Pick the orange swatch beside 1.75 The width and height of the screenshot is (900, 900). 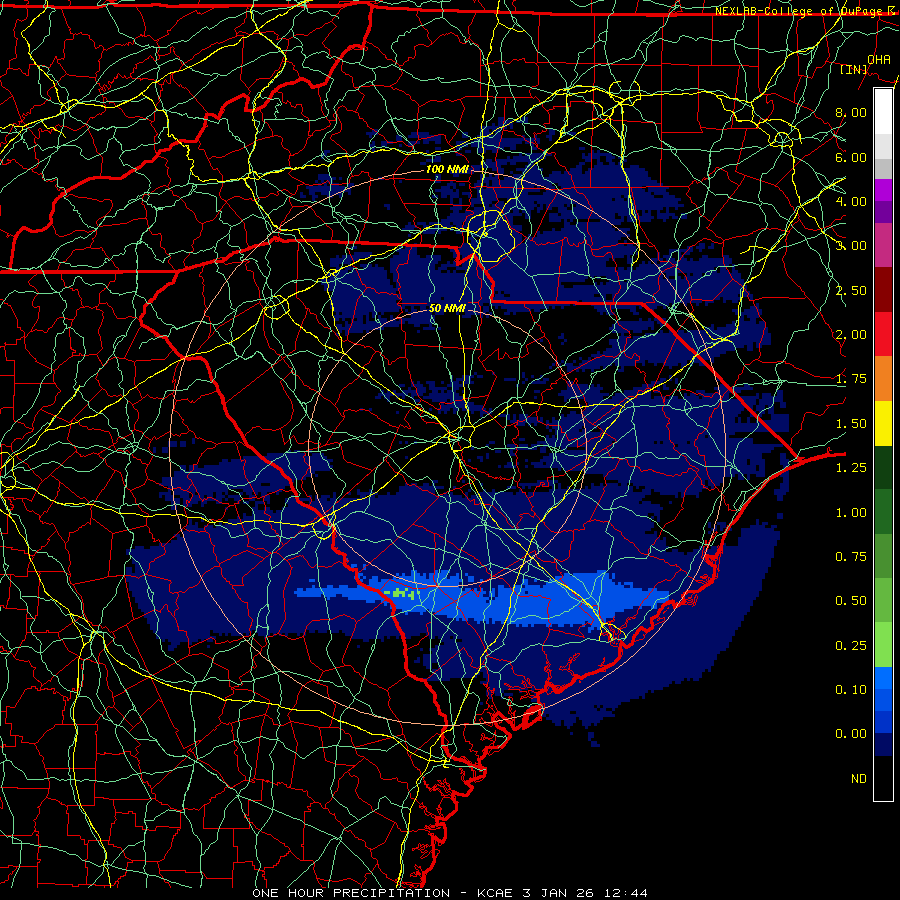tap(883, 379)
